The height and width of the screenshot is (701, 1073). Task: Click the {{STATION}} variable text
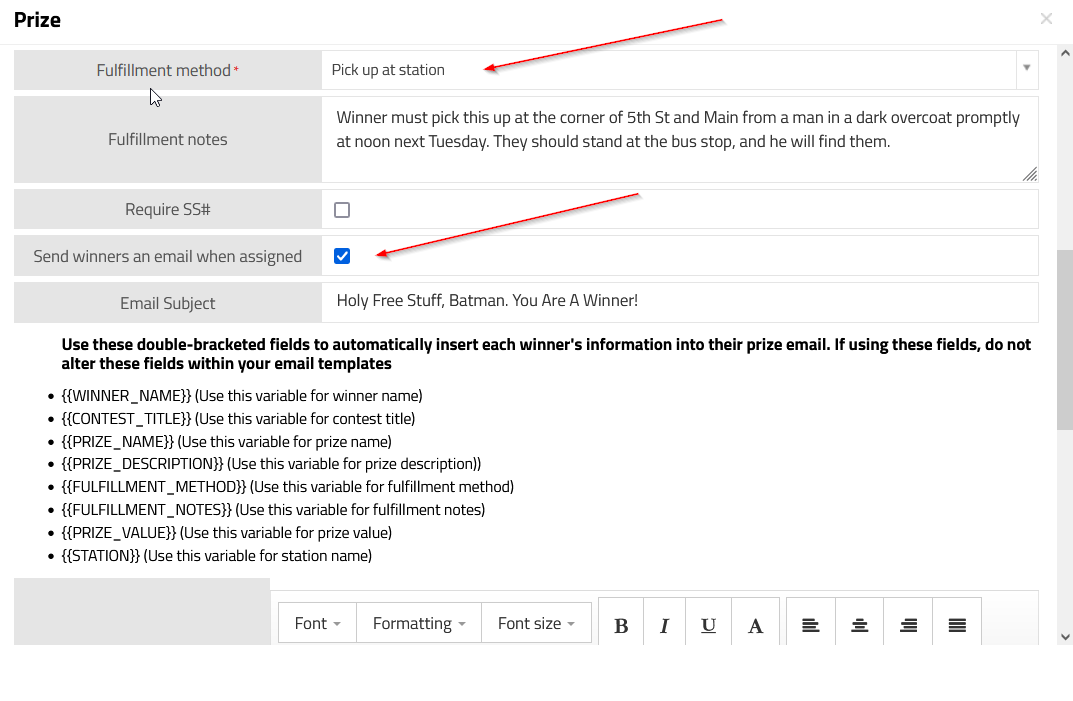101,556
